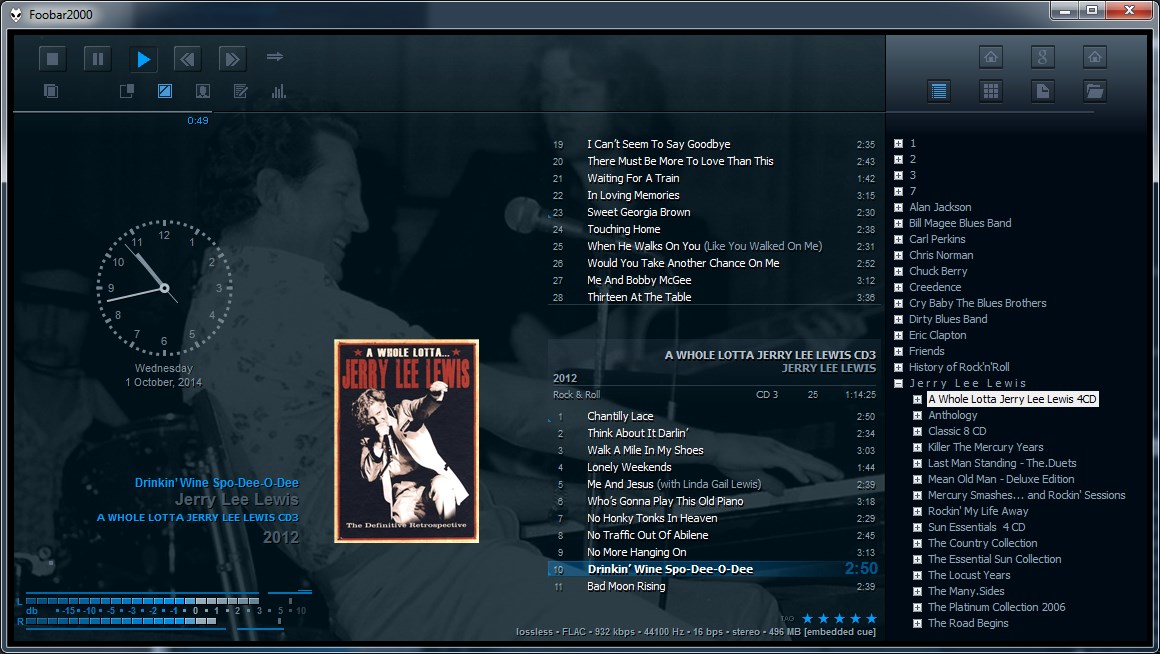Screen dimensions: 1160x654
Task: Expand the Classic 8 CD album node
Action: click(x=917, y=431)
